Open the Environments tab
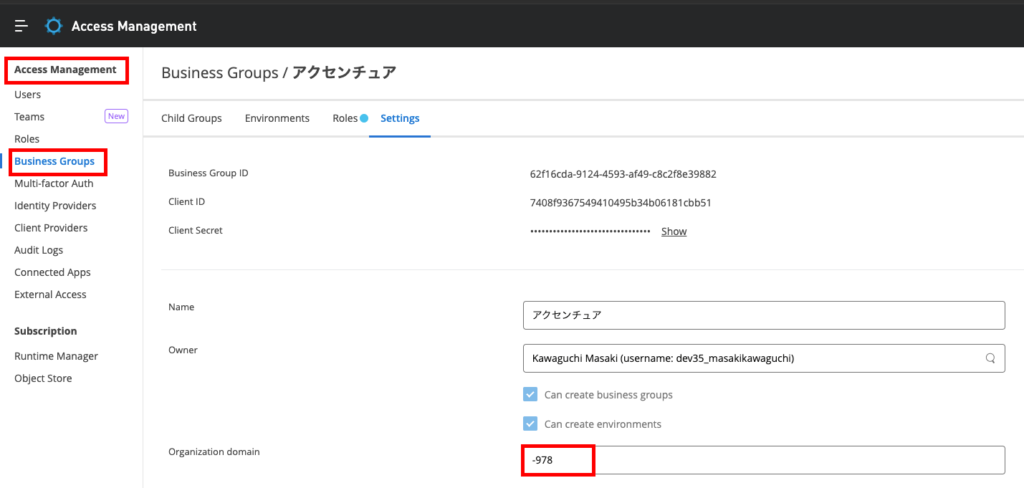The height and width of the screenshot is (488, 1024). (x=277, y=118)
